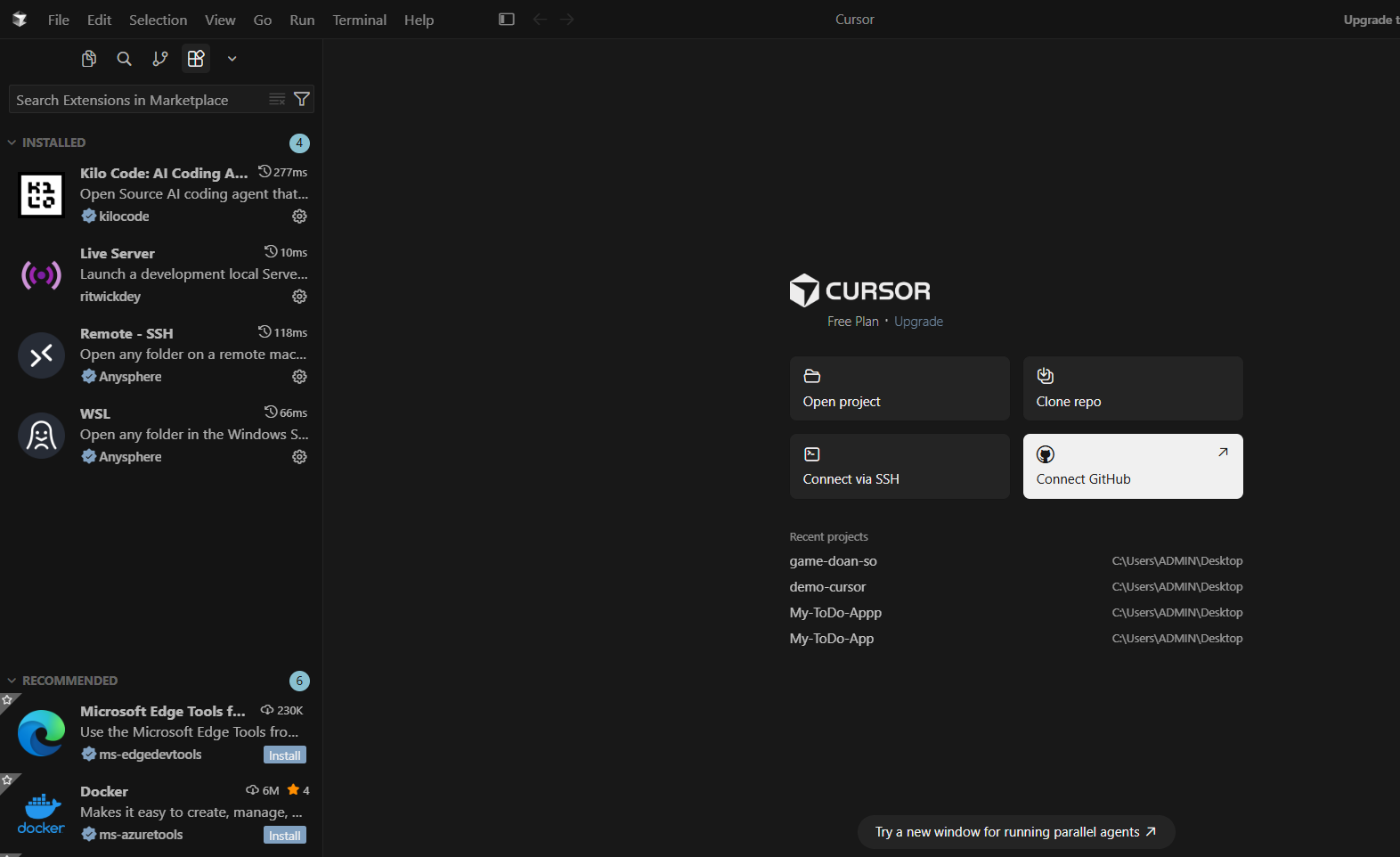Open Remote - SSH manage gear
Screen dimensions: 1400x857
[300, 377]
